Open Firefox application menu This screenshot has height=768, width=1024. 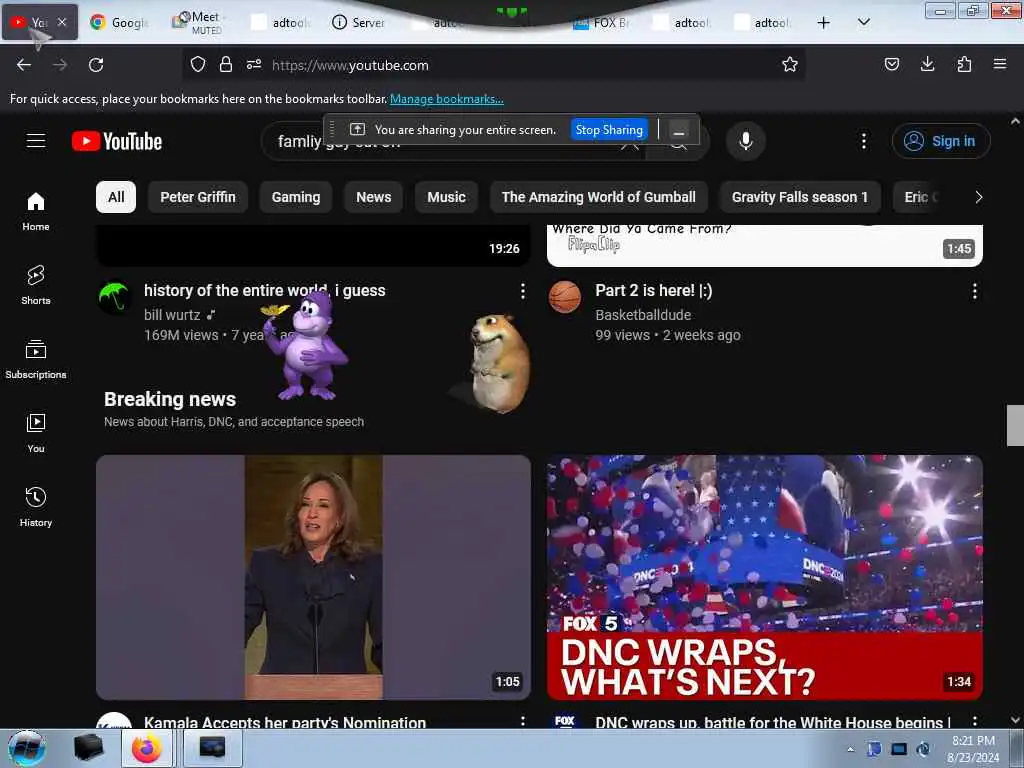1000,64
